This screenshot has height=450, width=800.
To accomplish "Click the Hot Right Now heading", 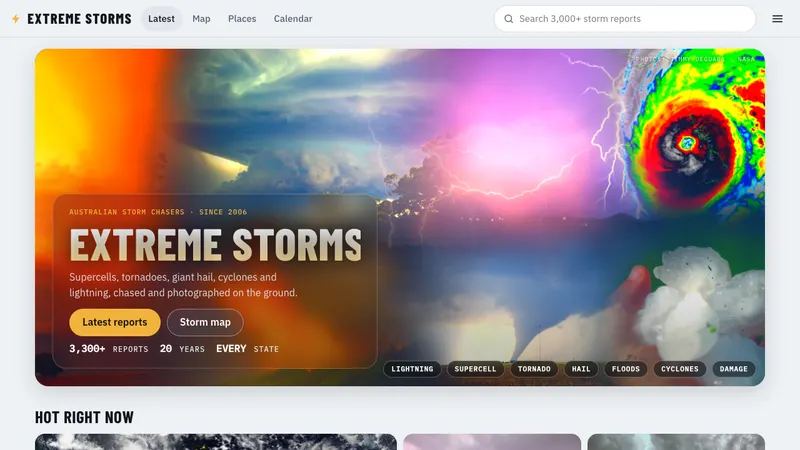I will coord(84,417).
